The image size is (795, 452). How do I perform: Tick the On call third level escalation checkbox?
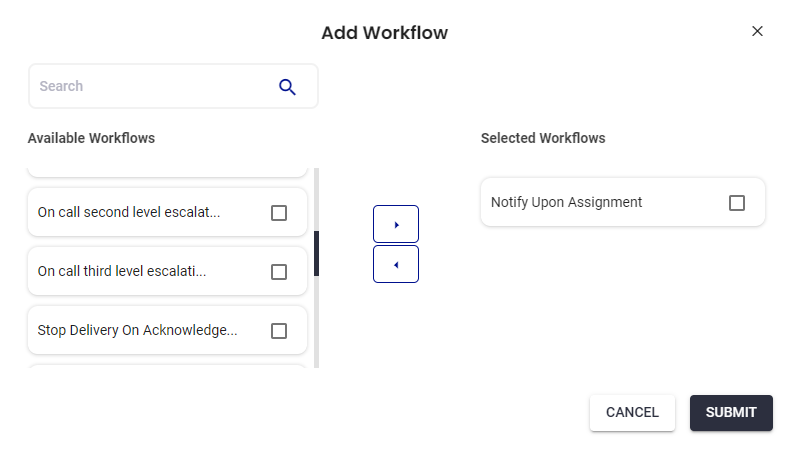pos(279,272)
